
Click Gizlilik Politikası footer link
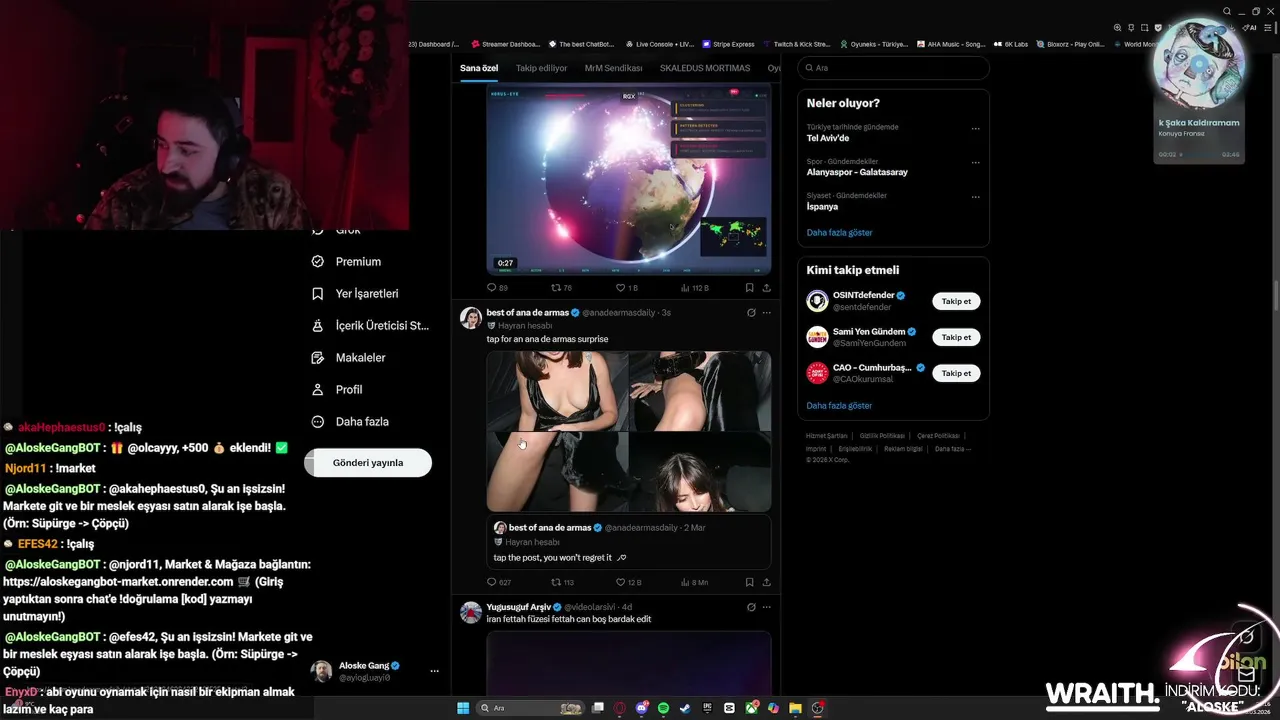[x=882, y=436]
